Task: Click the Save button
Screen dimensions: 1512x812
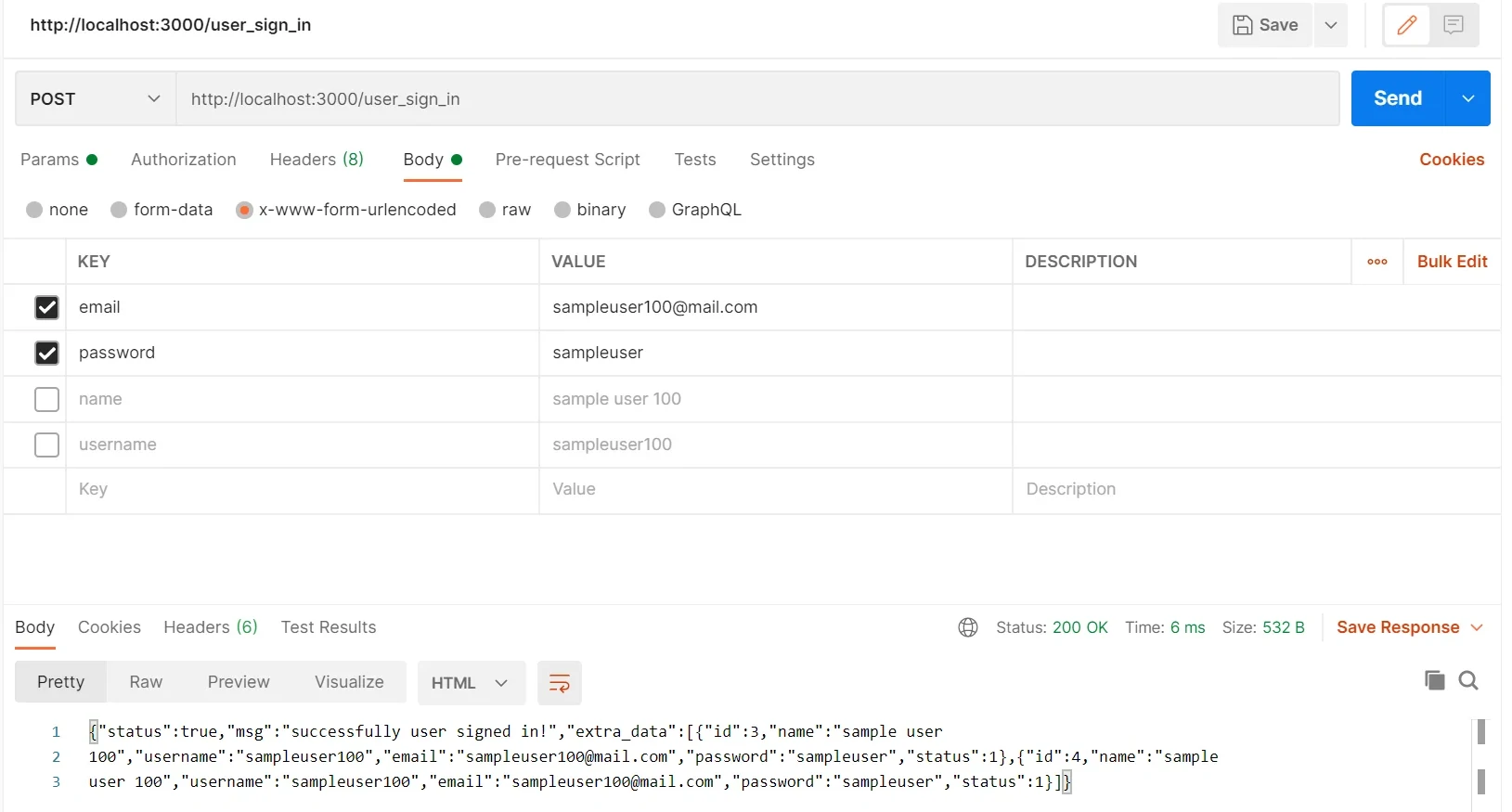Action: [x=1265, y=25]
